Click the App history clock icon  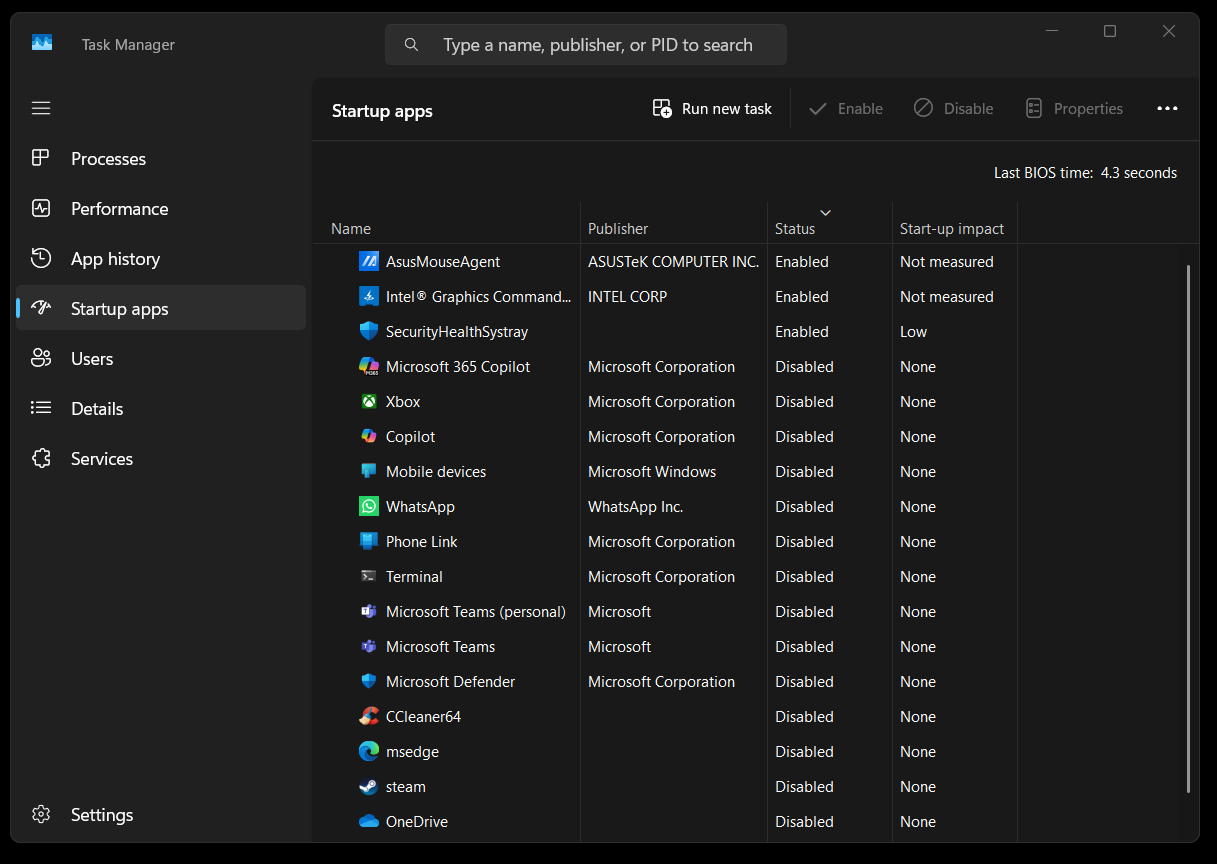(41, 259)
